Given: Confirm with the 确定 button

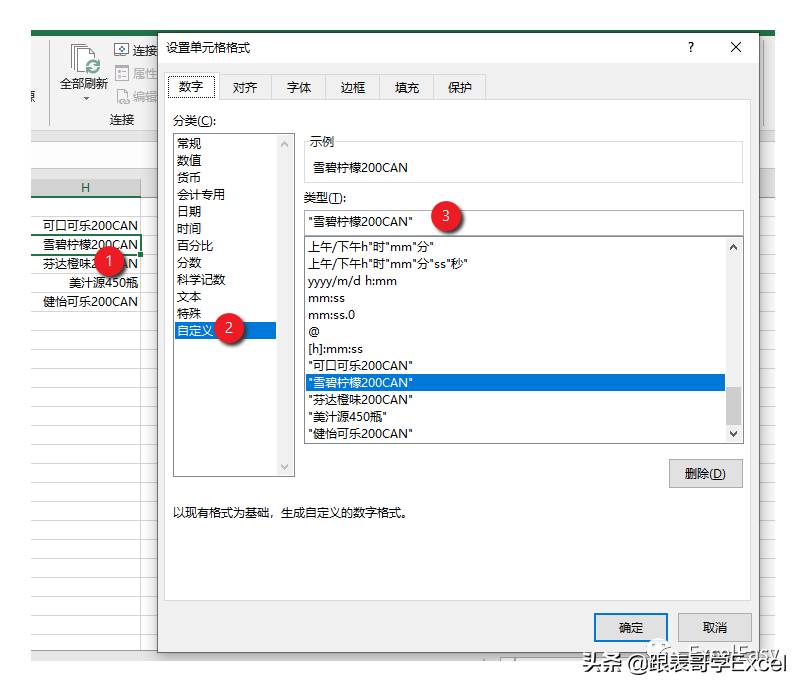Looking at the screenshot, I should click(631, 627).
